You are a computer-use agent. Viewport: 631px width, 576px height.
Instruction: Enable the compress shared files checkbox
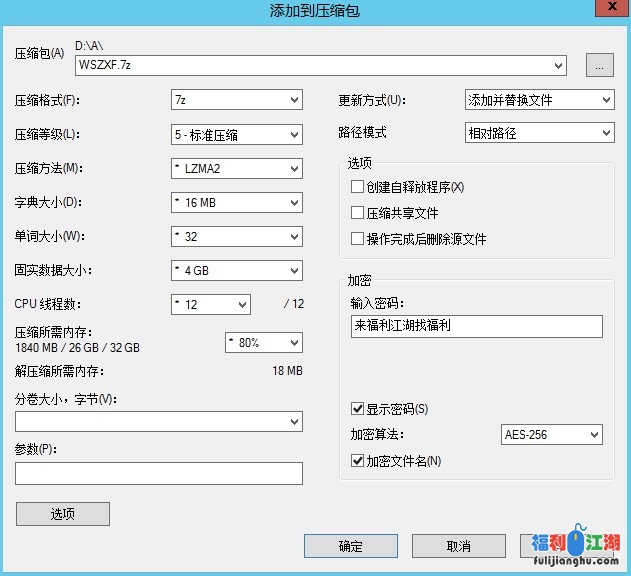(x=357, y=213)
